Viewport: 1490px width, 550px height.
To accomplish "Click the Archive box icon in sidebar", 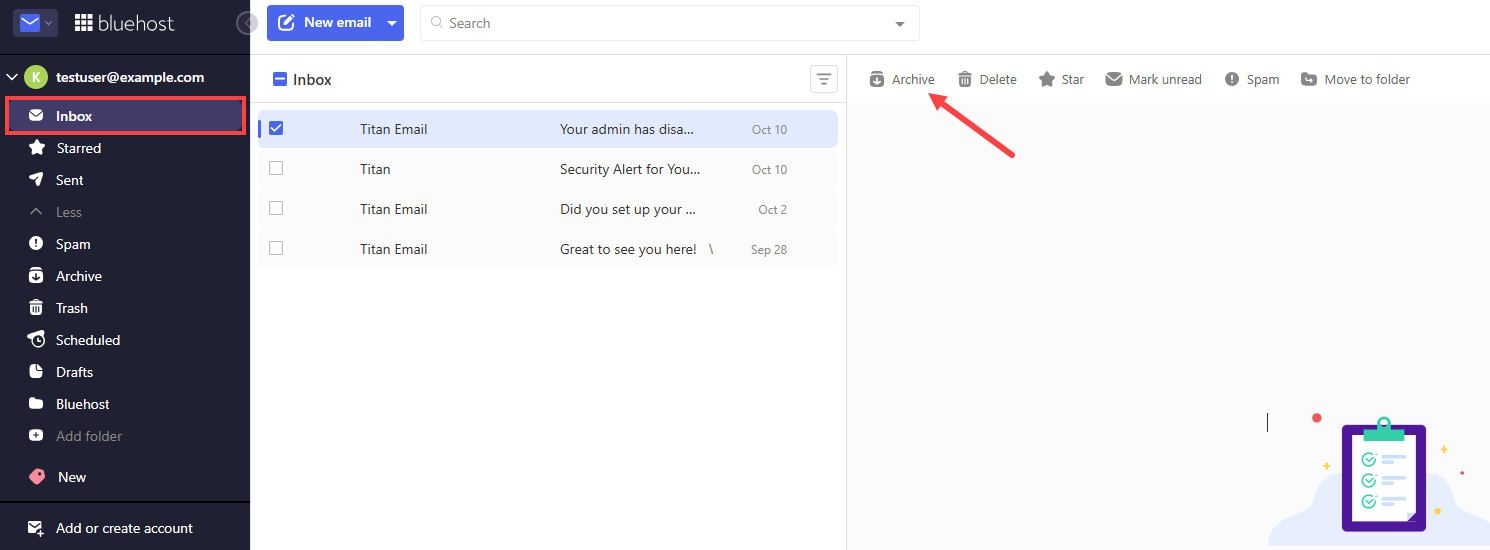I will (x=37, y=276).
